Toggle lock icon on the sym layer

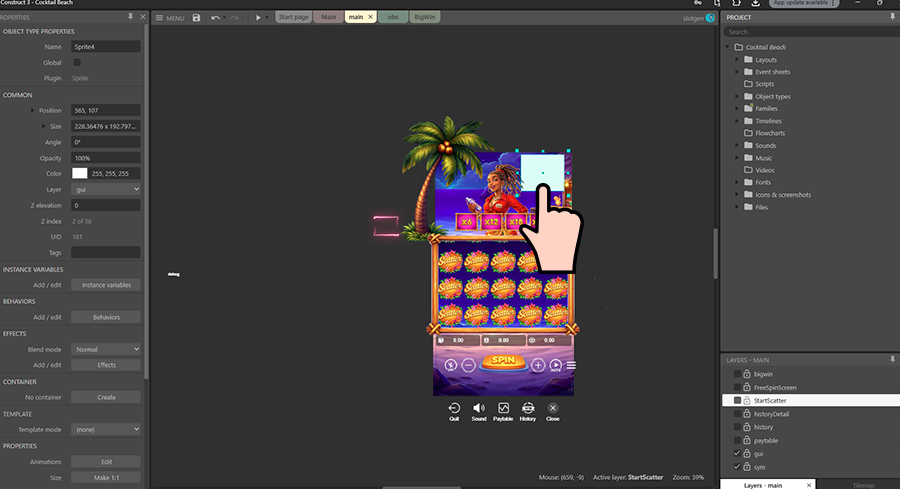click(747, 467)
